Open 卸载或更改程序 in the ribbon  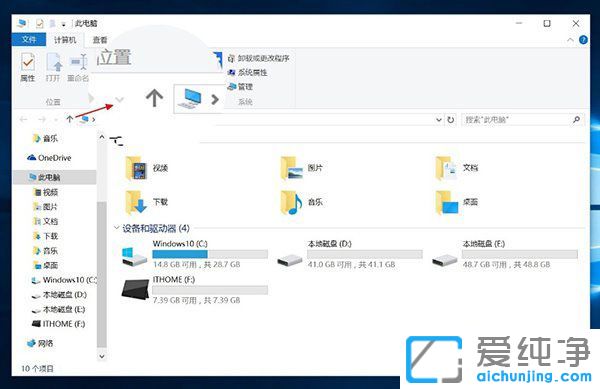pos(259,58)
